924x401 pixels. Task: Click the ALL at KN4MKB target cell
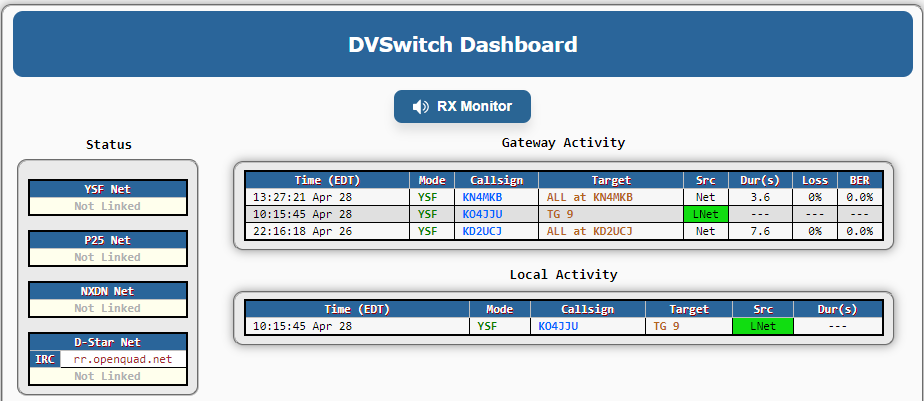(x=610, y=197)
